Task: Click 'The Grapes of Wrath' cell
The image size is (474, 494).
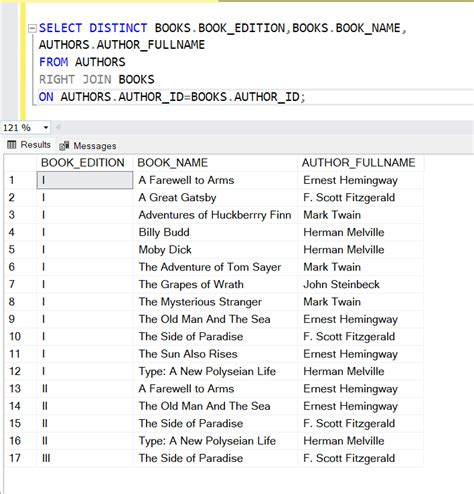Action: pyautogui.click(x=215, y=284)
